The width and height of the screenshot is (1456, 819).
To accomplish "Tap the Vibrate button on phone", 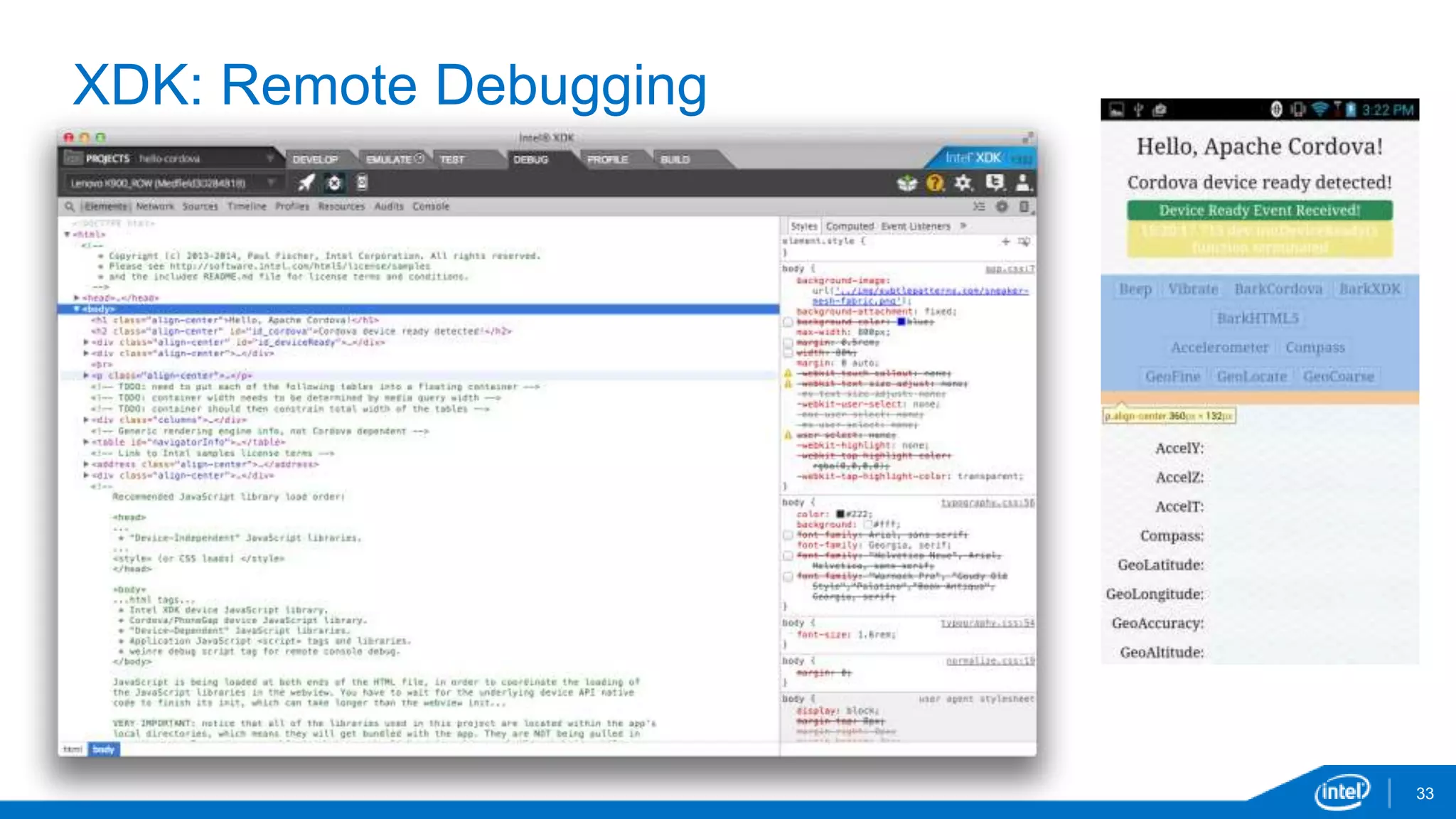I will (x=1193, y=289).
